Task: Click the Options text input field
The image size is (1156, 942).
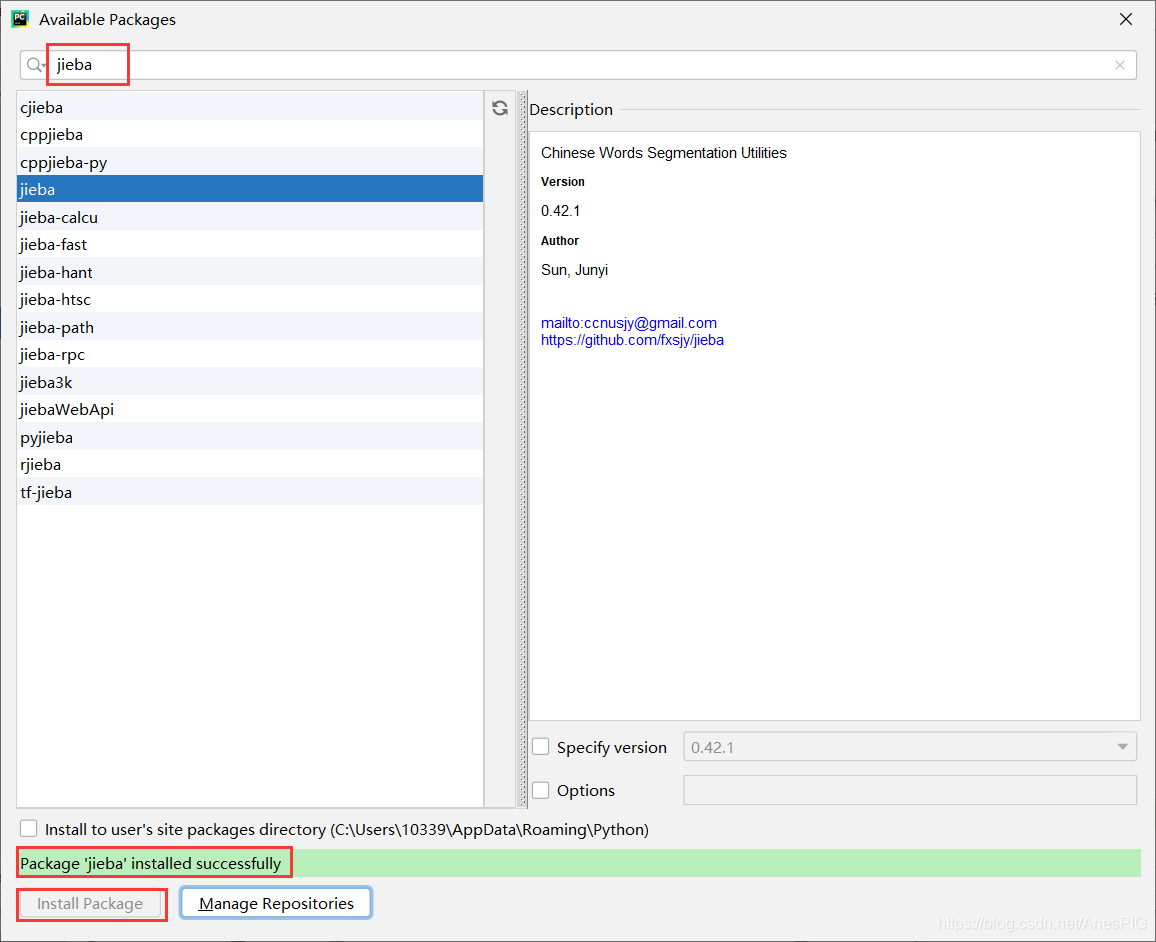Action: coord(910,790)
